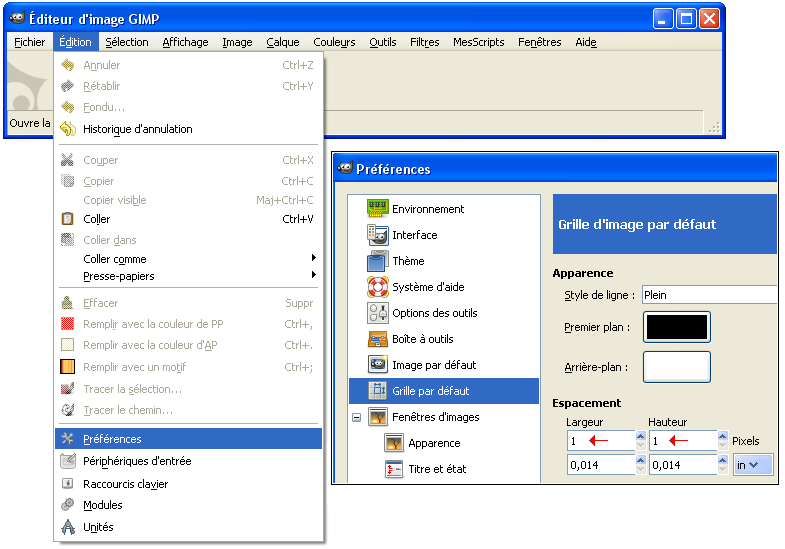Open the Calque menu
Viewport: 785px width, 549px height.
pos(282,42)
